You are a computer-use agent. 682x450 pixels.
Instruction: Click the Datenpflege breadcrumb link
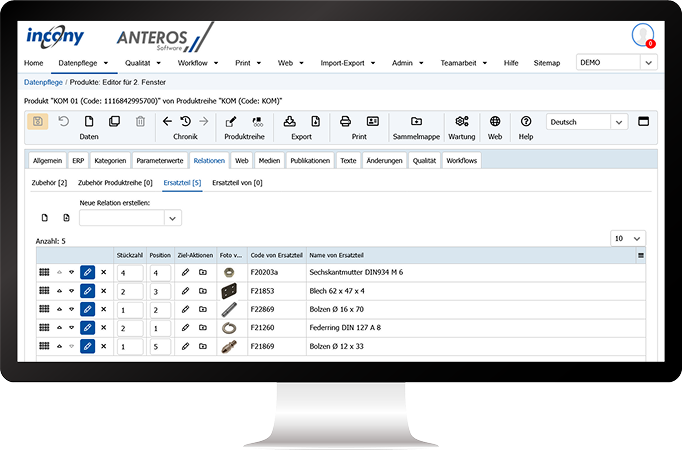pos(43,82)
